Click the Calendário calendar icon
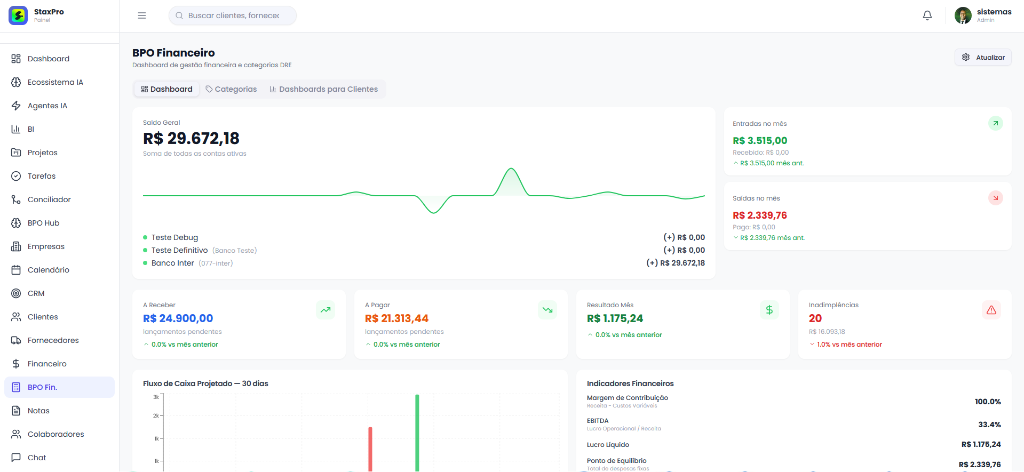This screenshot has width=1024, height=472. click(x=16, y=270)
